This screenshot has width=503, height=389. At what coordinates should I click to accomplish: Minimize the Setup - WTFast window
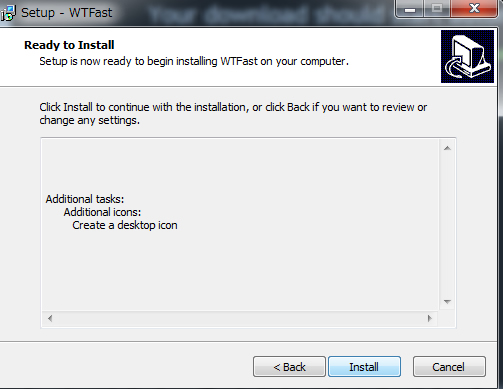tap(410, 9)
